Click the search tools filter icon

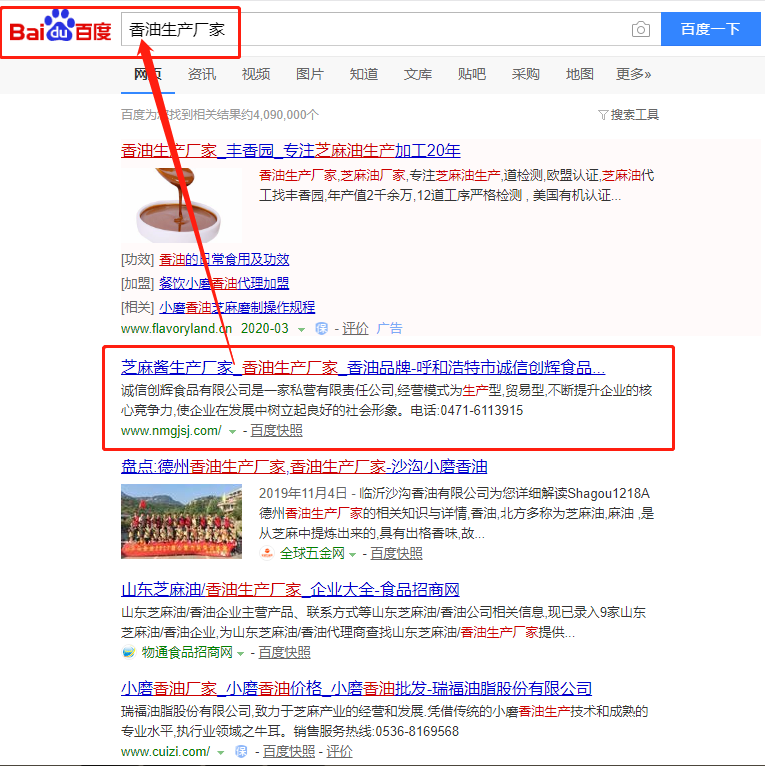pos(603,115)
